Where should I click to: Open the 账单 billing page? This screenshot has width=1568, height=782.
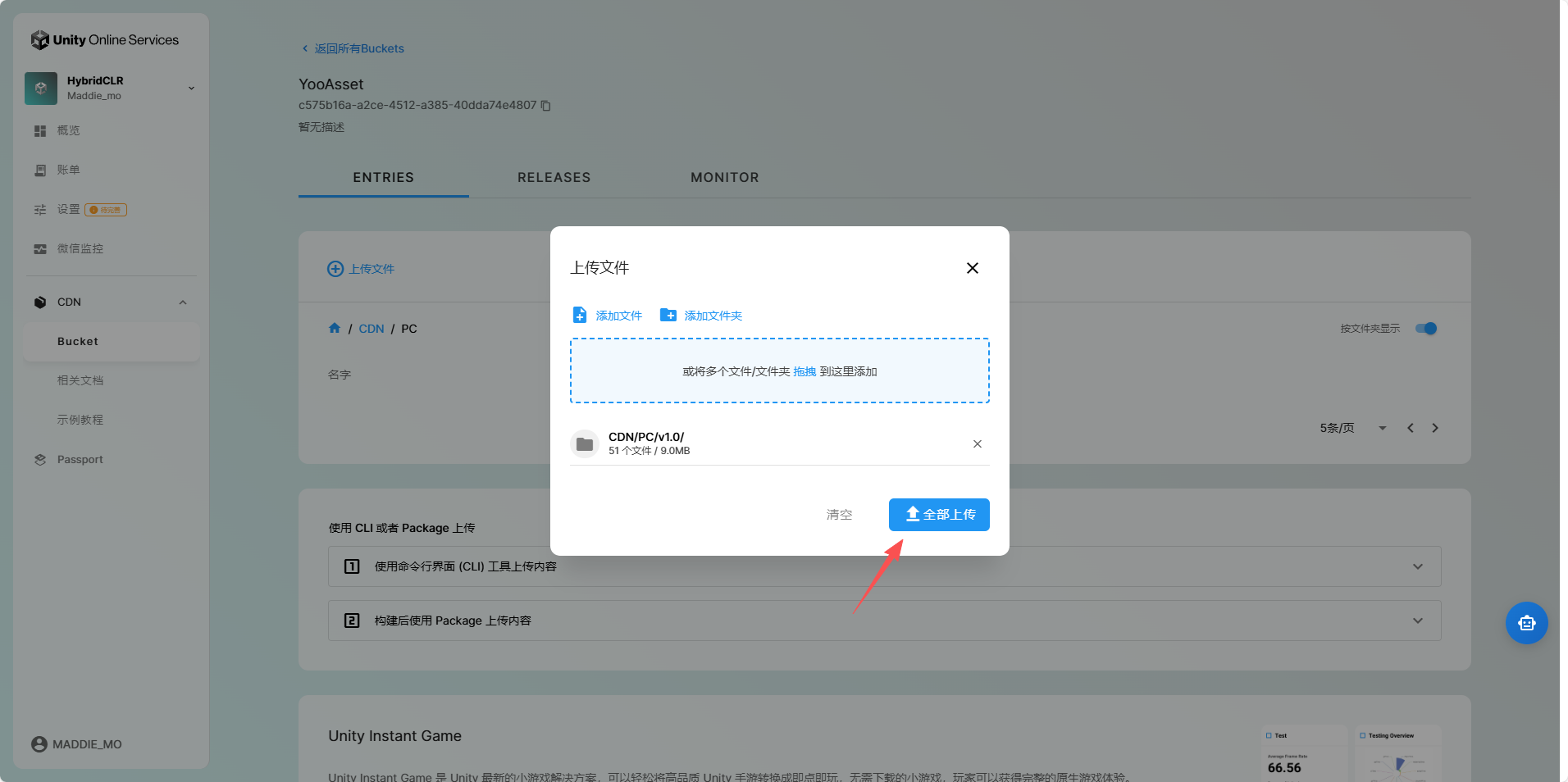coord(69,170)
